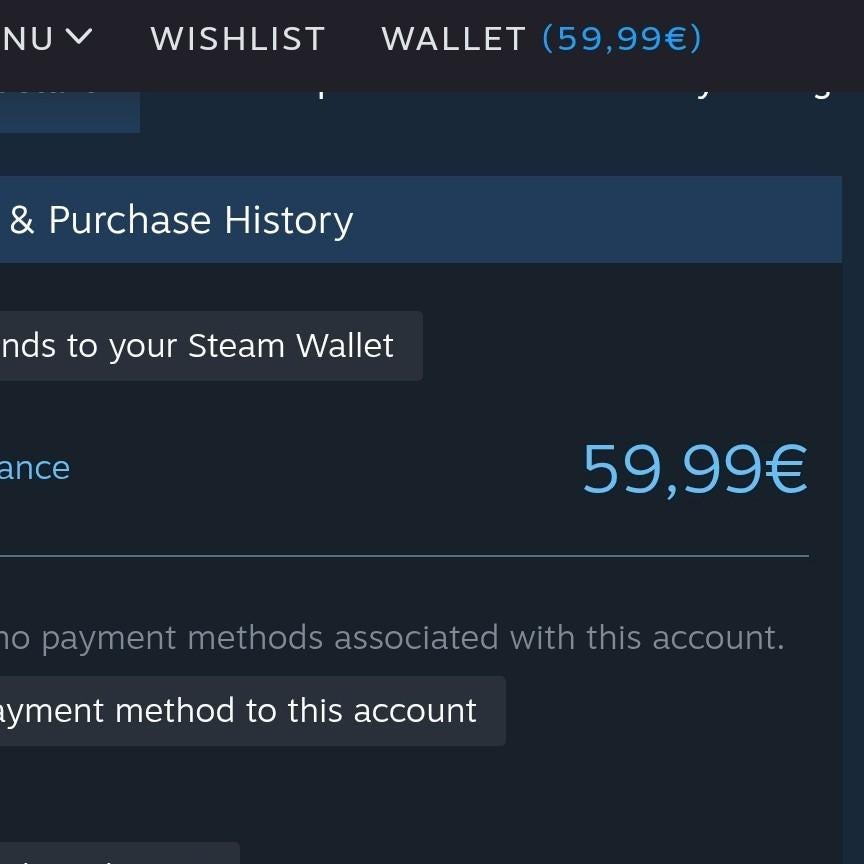Viewport: 864px width, 864px height.
Task: Open the WISHLIST page
Action: [x=237, y=38]
